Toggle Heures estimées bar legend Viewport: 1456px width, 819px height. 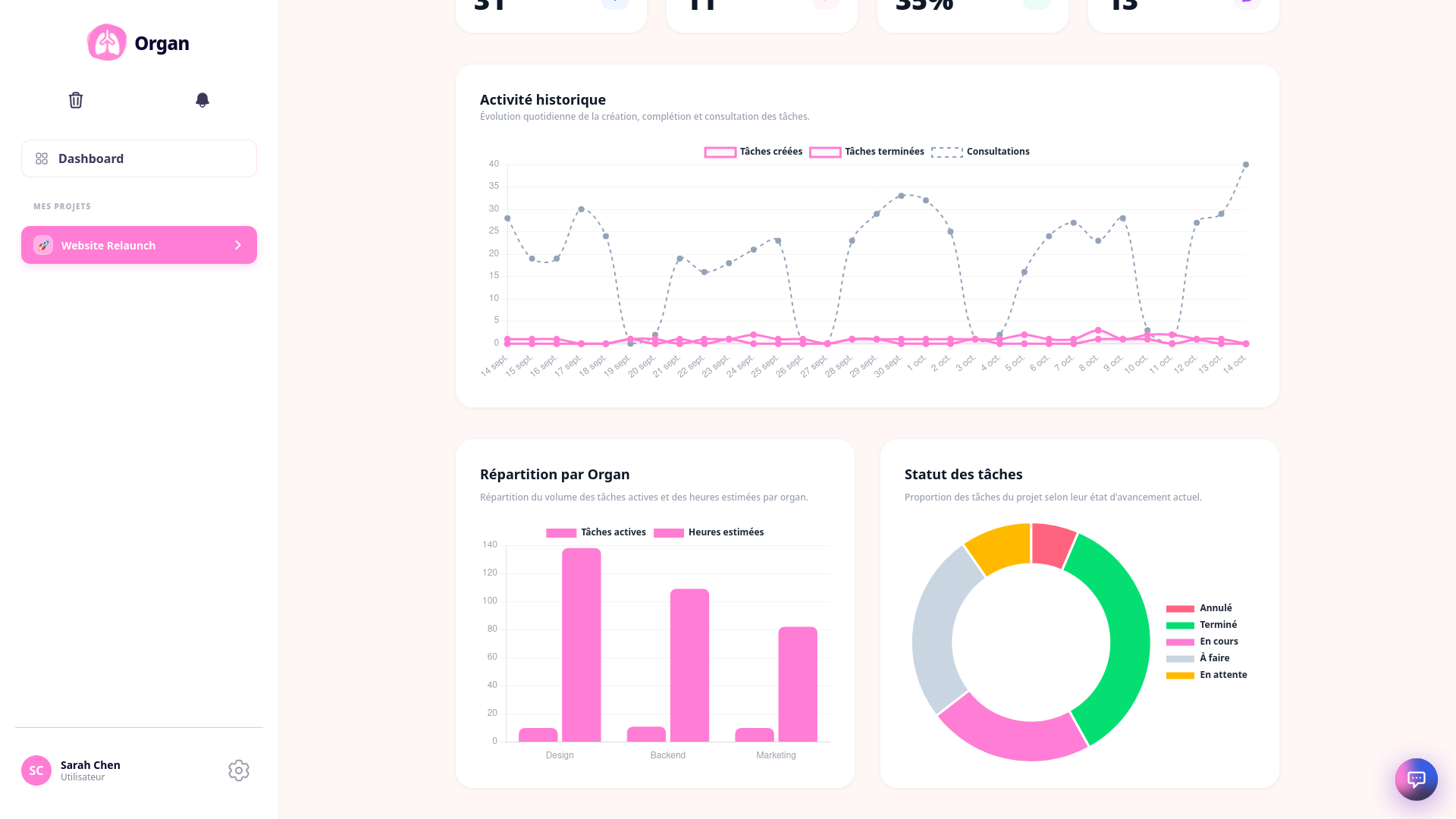708,532
